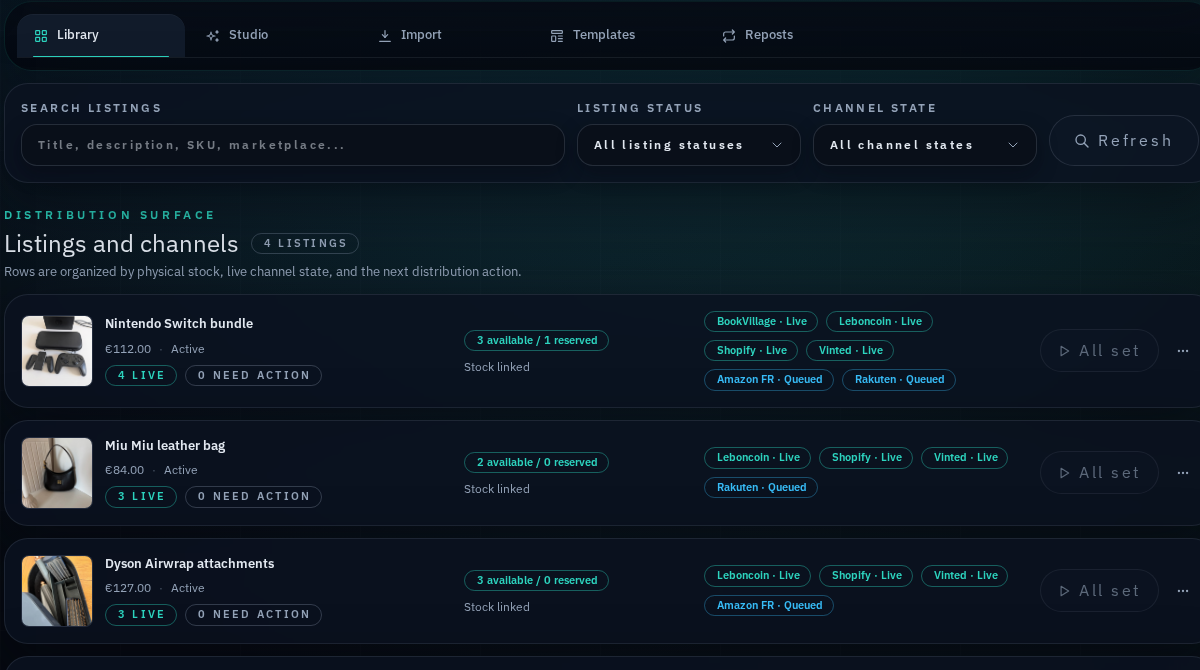Viewport: 1200px width, 670px height.
Task: Click the Library grid icon
Action: click(x=41, y=36)
